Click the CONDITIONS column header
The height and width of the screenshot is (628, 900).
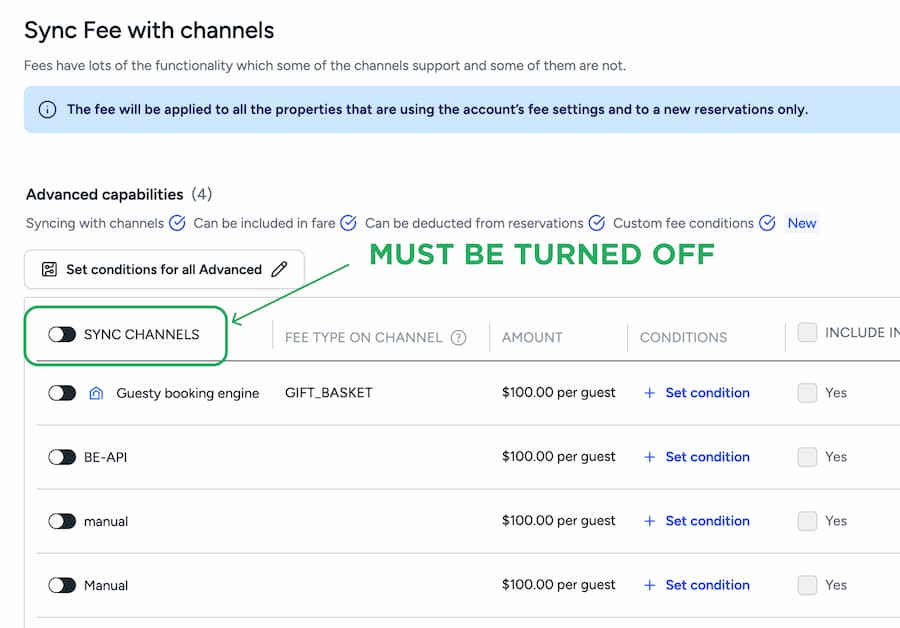coord(683,337)
